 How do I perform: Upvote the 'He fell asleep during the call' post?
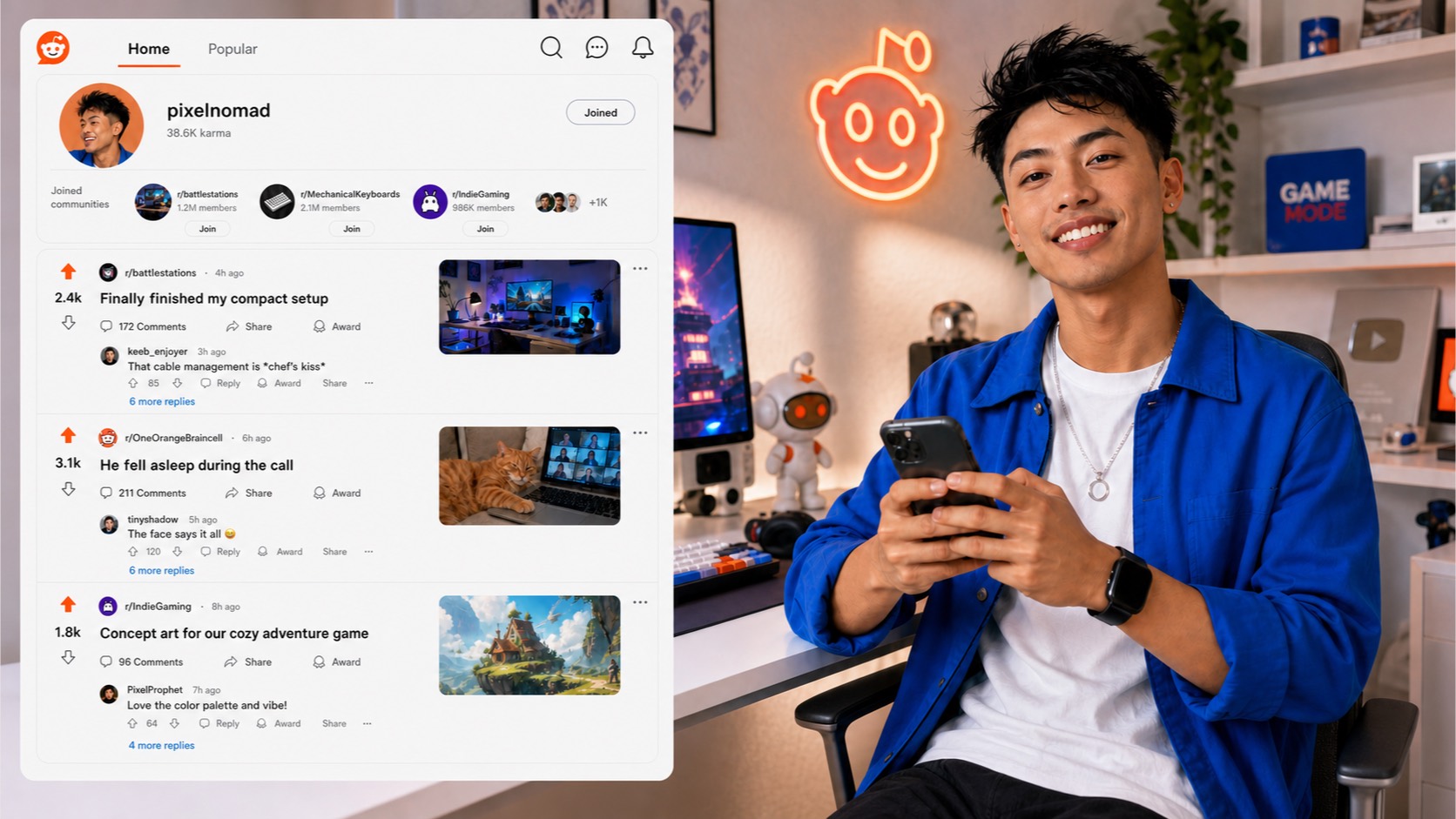[68, 435]
